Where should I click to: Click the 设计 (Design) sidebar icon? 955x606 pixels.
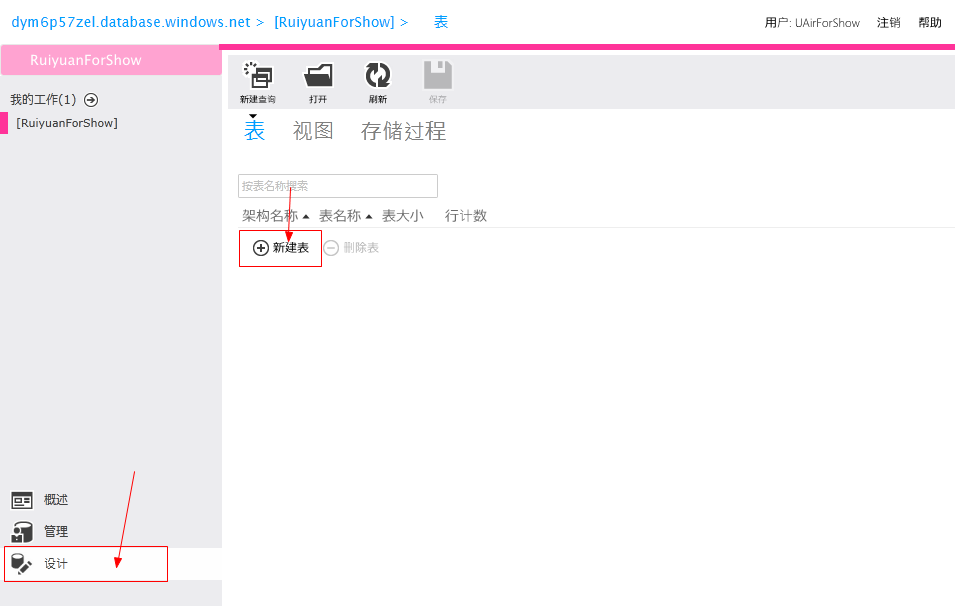pyautogui.click(x=23, y=563)
